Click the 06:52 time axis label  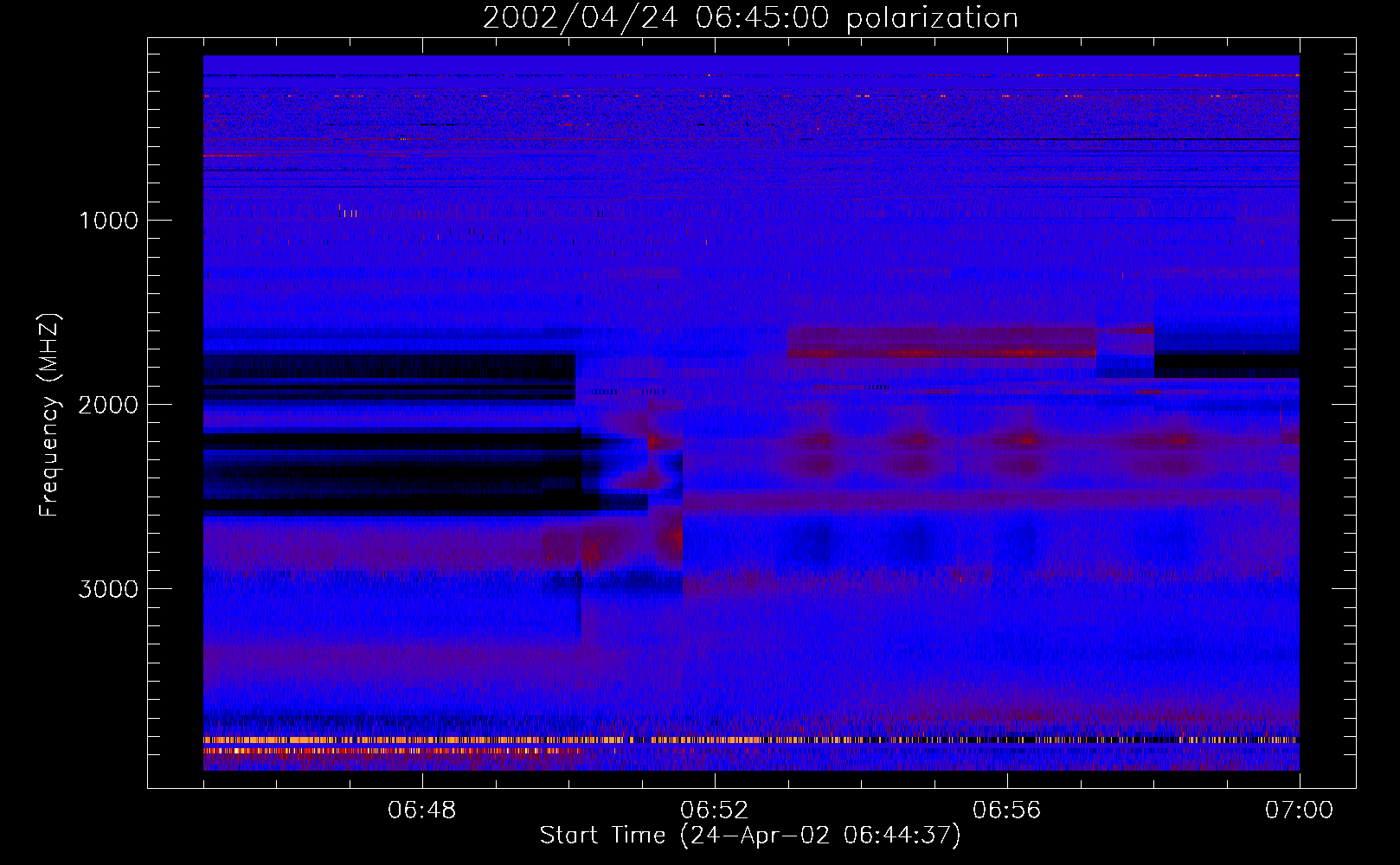pos(714,811)
